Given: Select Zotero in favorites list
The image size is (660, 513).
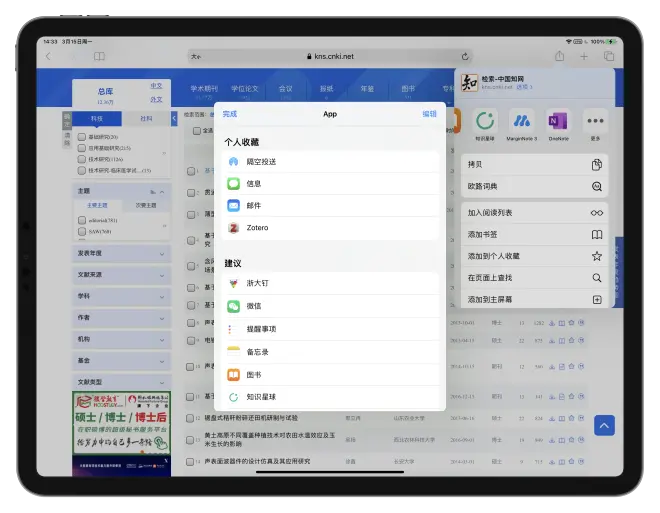Looking at the screenshot, I should [x=330, y=228].
